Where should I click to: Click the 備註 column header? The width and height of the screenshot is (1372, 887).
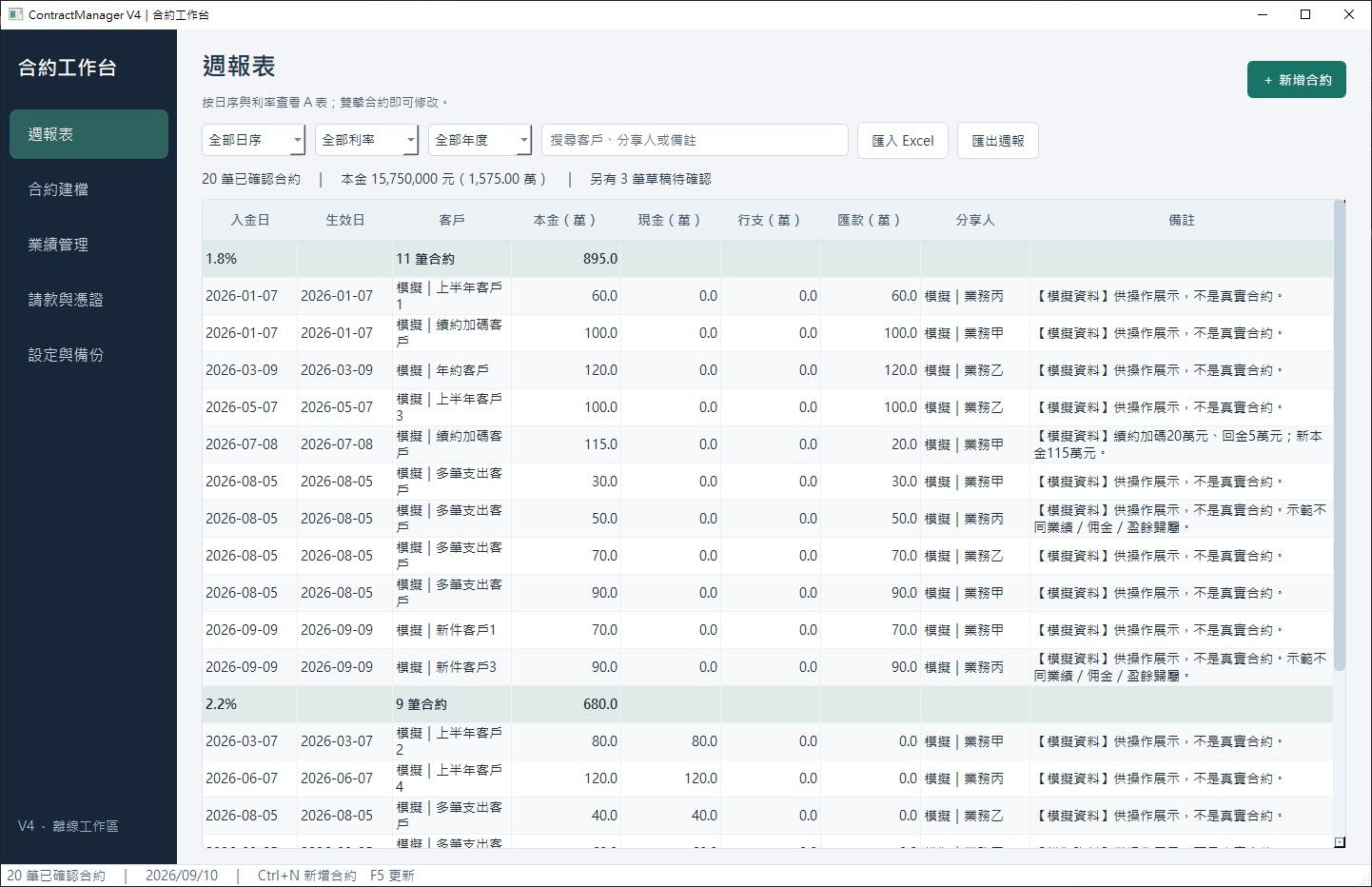point(1182,220)
